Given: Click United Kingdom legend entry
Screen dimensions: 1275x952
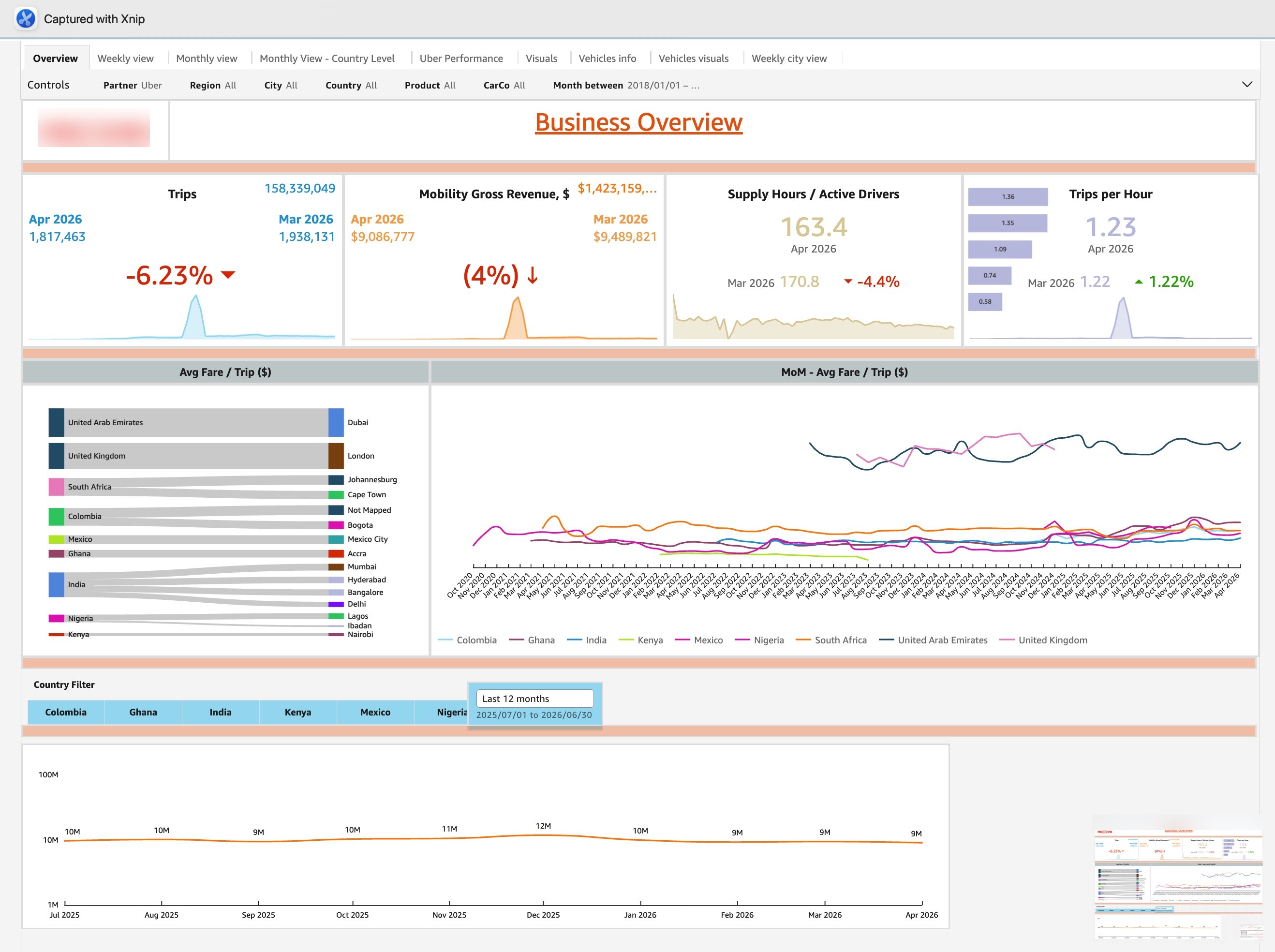Looking at the screenshot, I should [1043, 640].
